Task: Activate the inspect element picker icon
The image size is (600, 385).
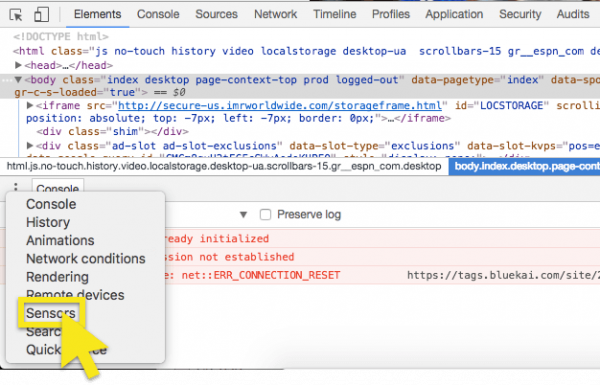Action: click(16, 15)
